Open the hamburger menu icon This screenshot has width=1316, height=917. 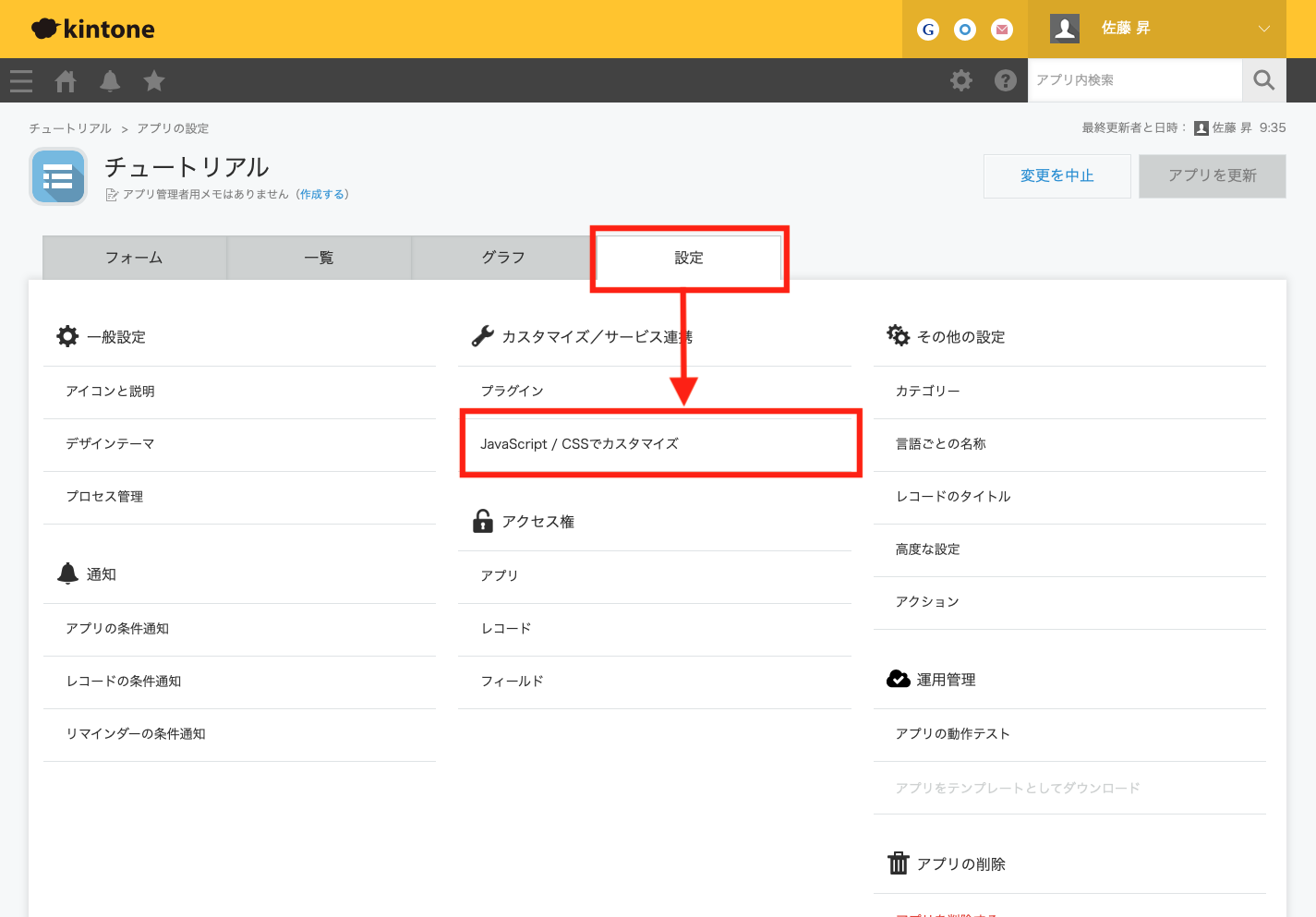(x=21, y=81)
